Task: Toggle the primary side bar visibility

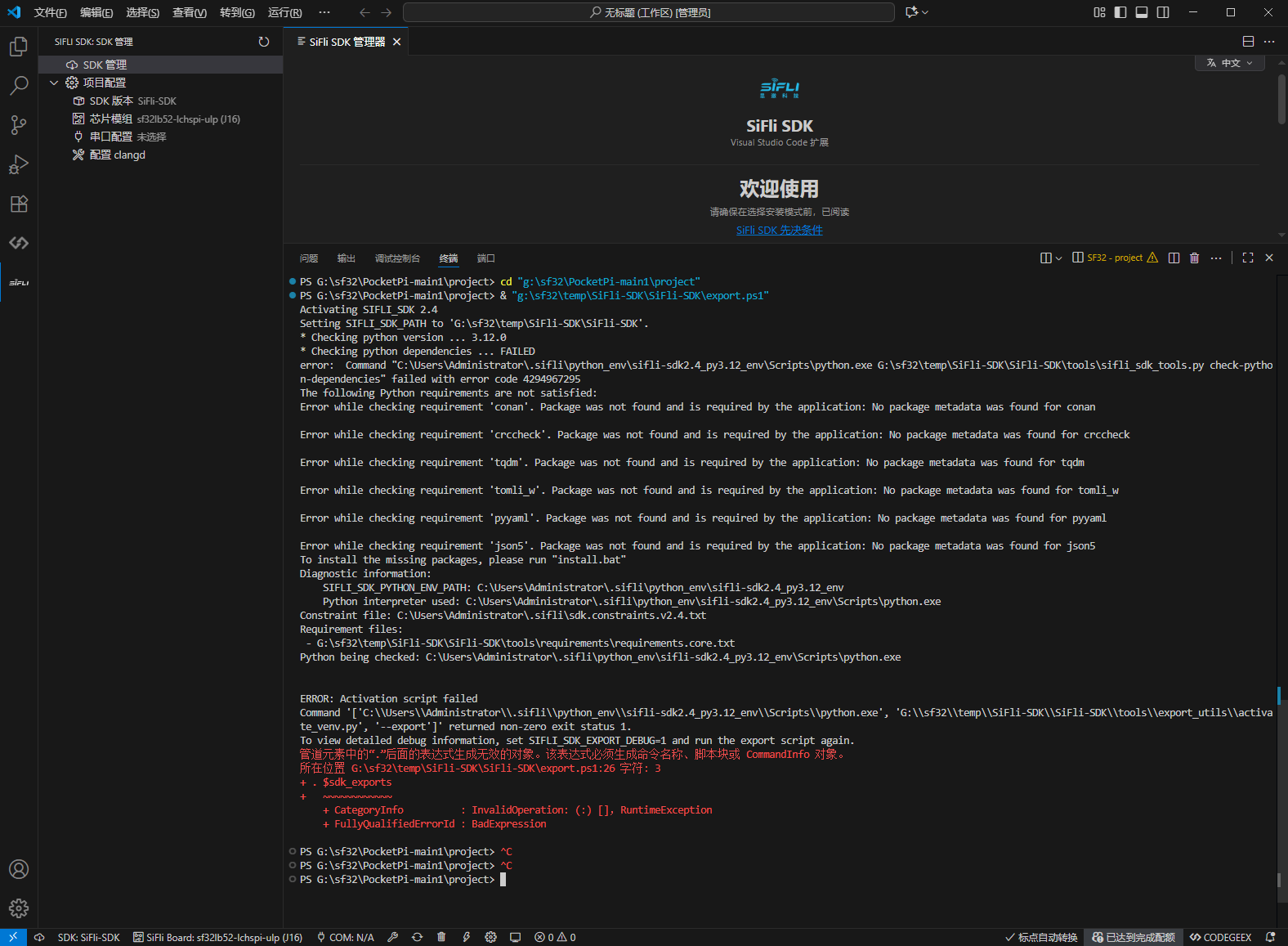Action: [x=1120, y=12]
